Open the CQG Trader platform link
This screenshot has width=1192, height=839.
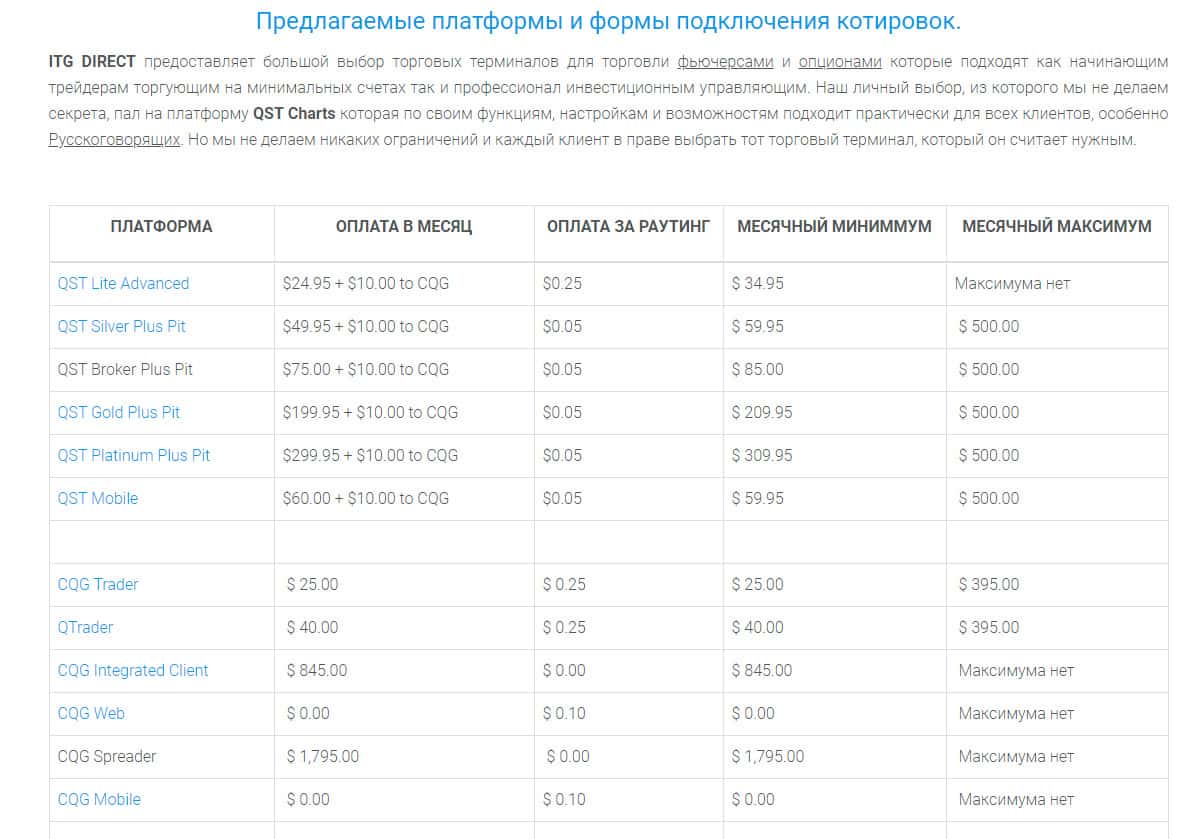pyautogui.click(x=98, y=584)
